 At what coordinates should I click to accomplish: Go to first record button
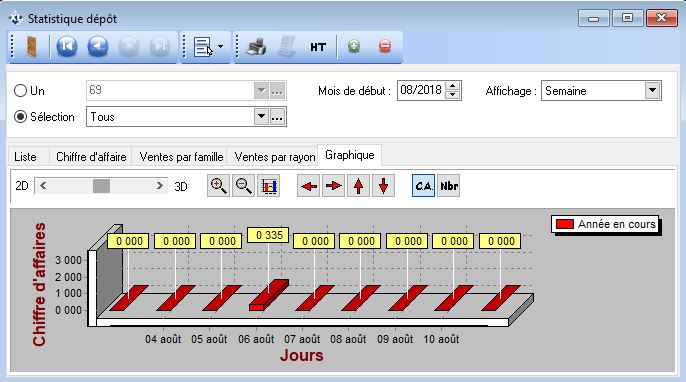[x=67, y=46]
